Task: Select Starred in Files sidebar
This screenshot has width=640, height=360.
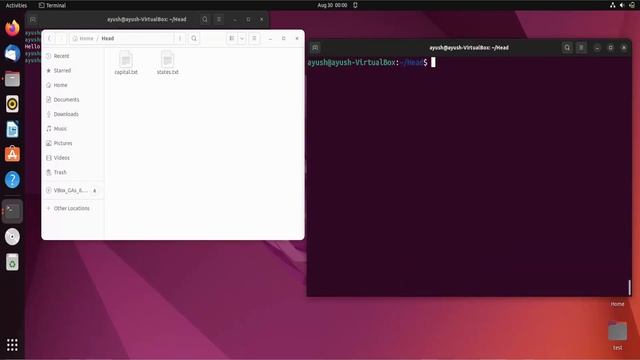Action: coord(73,71)
